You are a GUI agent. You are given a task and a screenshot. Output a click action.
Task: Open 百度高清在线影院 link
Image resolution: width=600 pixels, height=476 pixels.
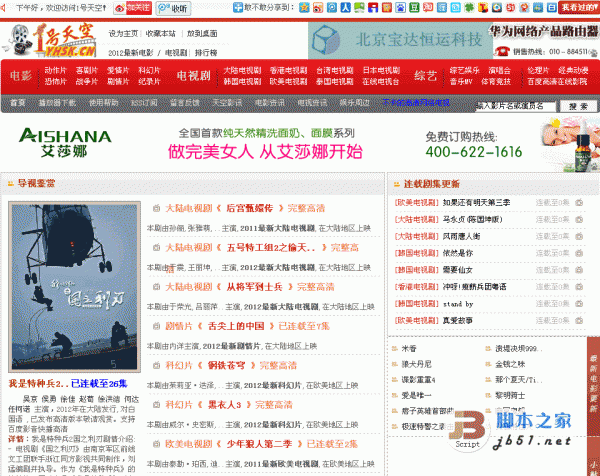[x=557, y=82]
